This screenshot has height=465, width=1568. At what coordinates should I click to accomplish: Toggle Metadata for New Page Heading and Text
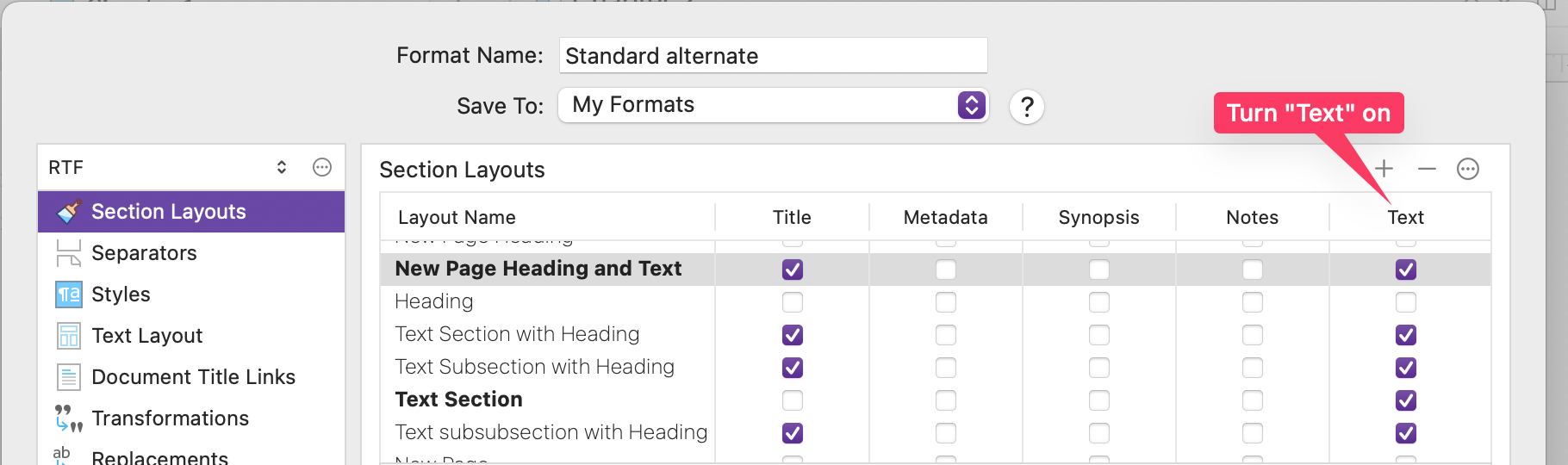[x=946, y=270]
